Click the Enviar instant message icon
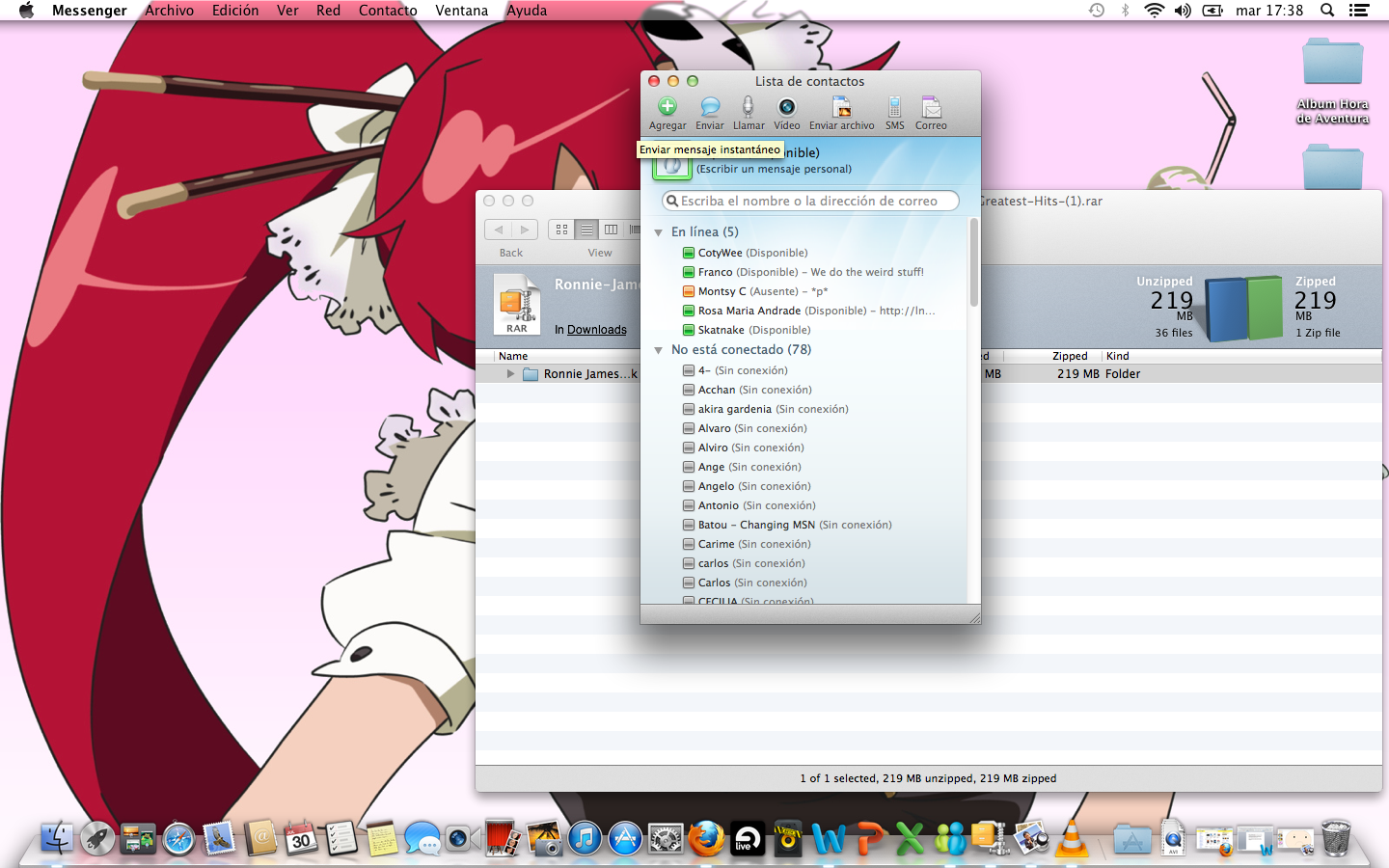Image resolution: width=1389 pixels, height=868 pixels. (710, 107)
